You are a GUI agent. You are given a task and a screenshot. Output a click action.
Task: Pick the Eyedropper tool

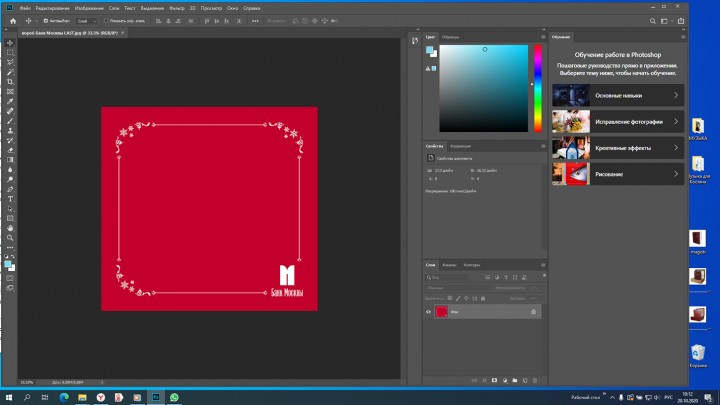click(10, 101)
